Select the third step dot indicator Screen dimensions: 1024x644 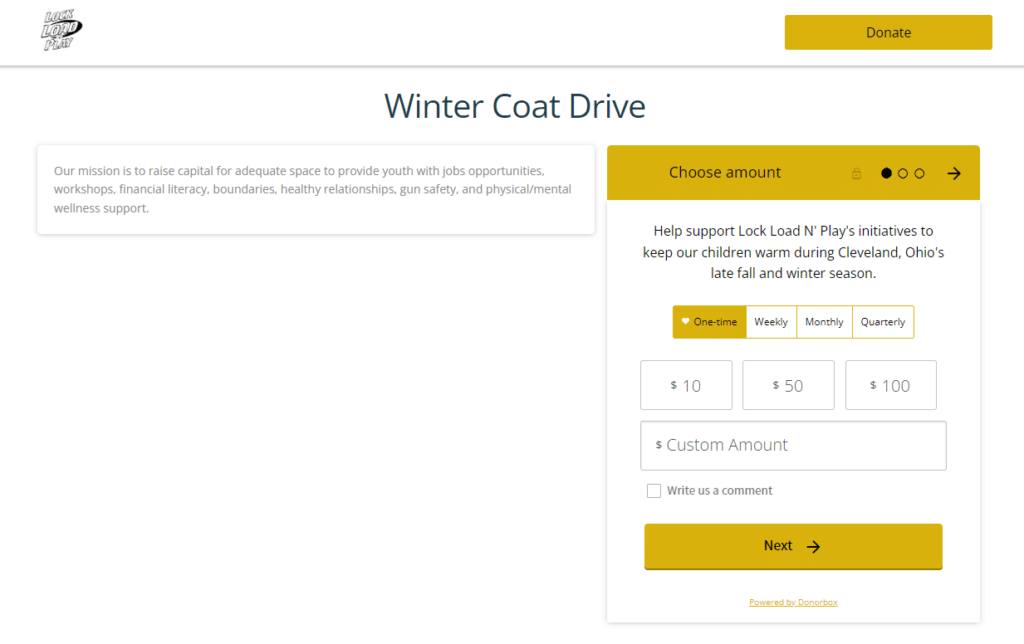coord(918,173)
